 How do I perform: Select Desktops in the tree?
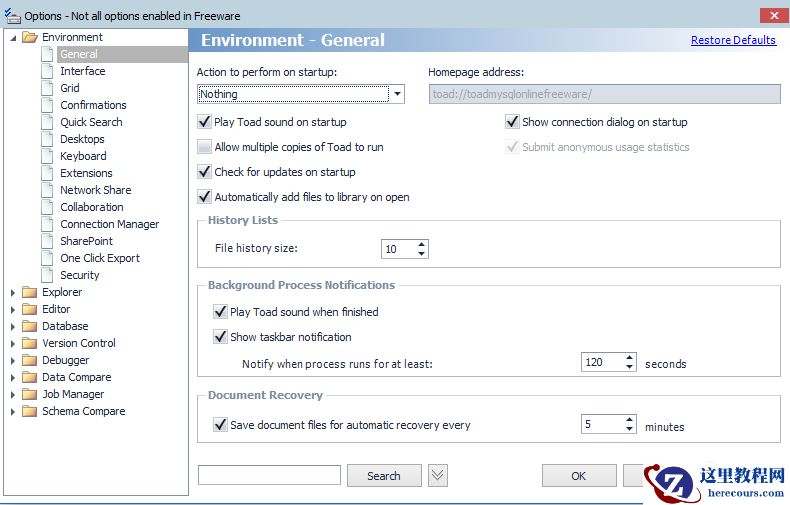click(x=82, y=139)
